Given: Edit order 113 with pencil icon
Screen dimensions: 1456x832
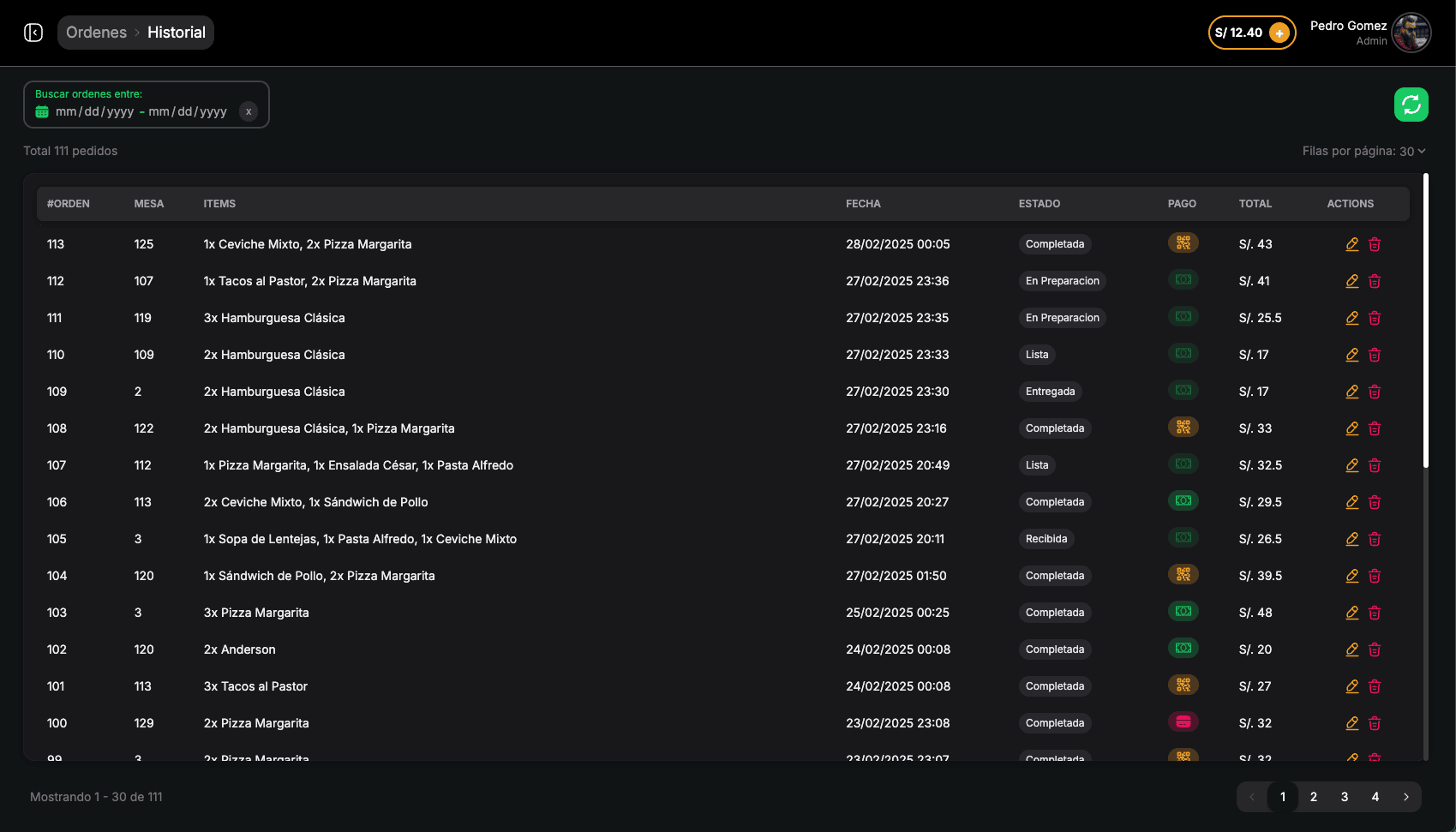Looking at the screenshot, I should point(1351,244).
